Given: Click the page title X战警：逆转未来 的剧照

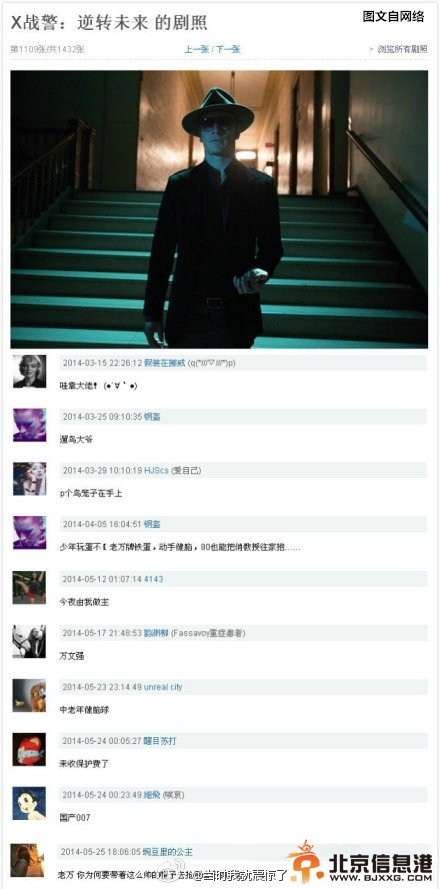Looking at the screenshot, I should coord(109,23).
